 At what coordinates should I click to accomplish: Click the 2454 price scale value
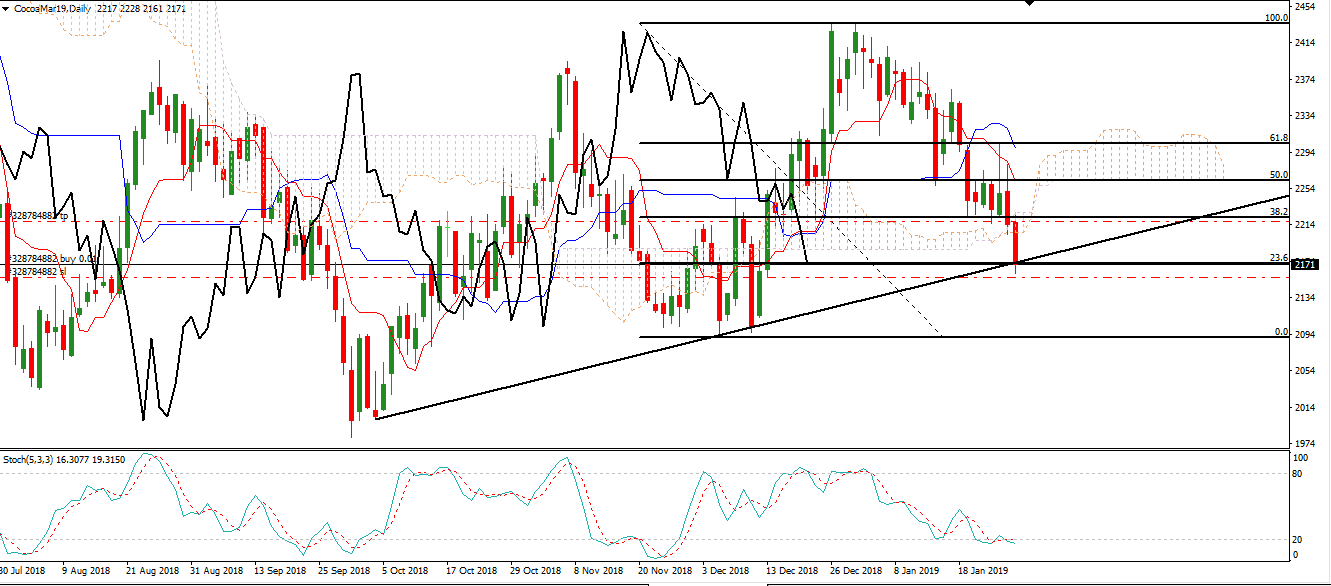(x=1305, y=6)
